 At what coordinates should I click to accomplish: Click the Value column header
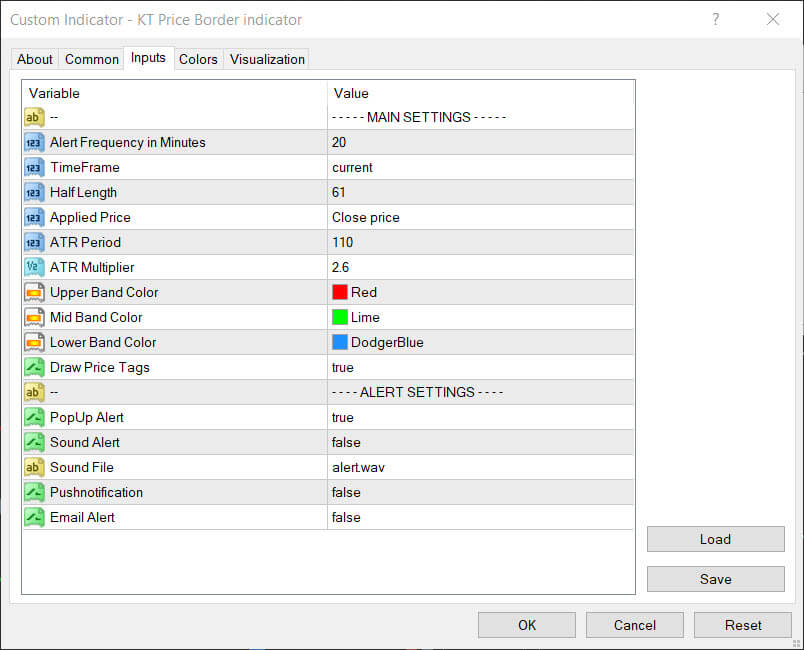(x=351, y=93)
